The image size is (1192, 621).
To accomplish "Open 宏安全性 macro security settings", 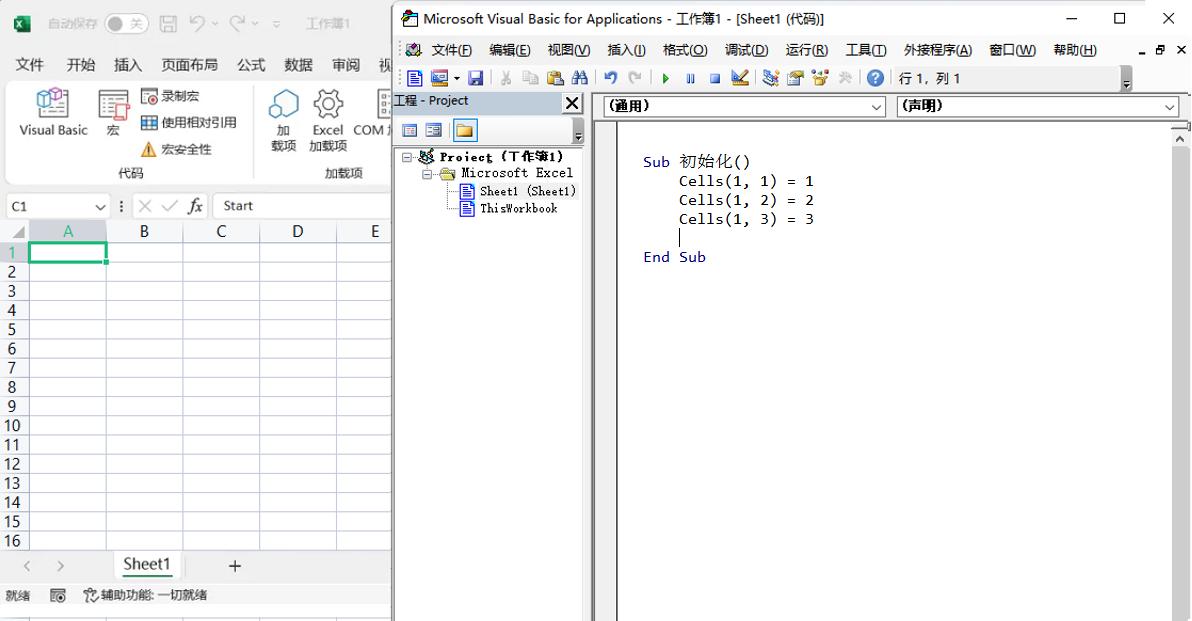I will 176,149.
